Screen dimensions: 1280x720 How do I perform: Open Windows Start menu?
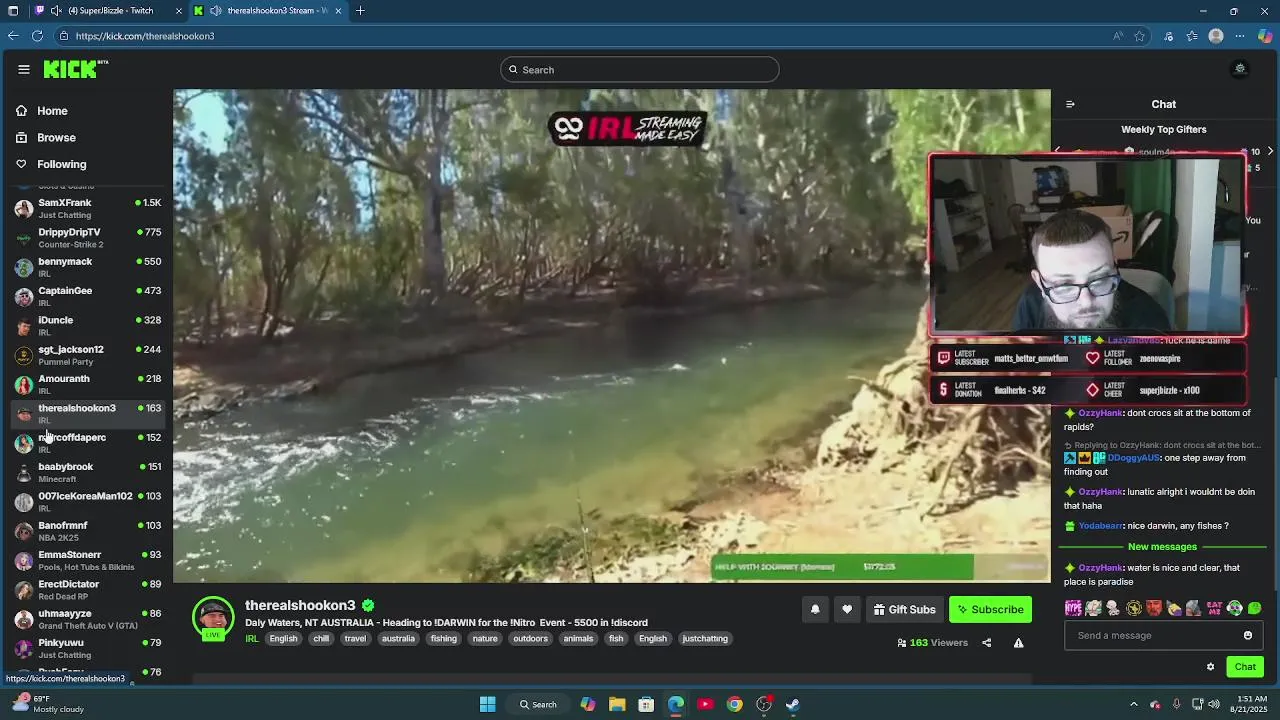point(487,704)
